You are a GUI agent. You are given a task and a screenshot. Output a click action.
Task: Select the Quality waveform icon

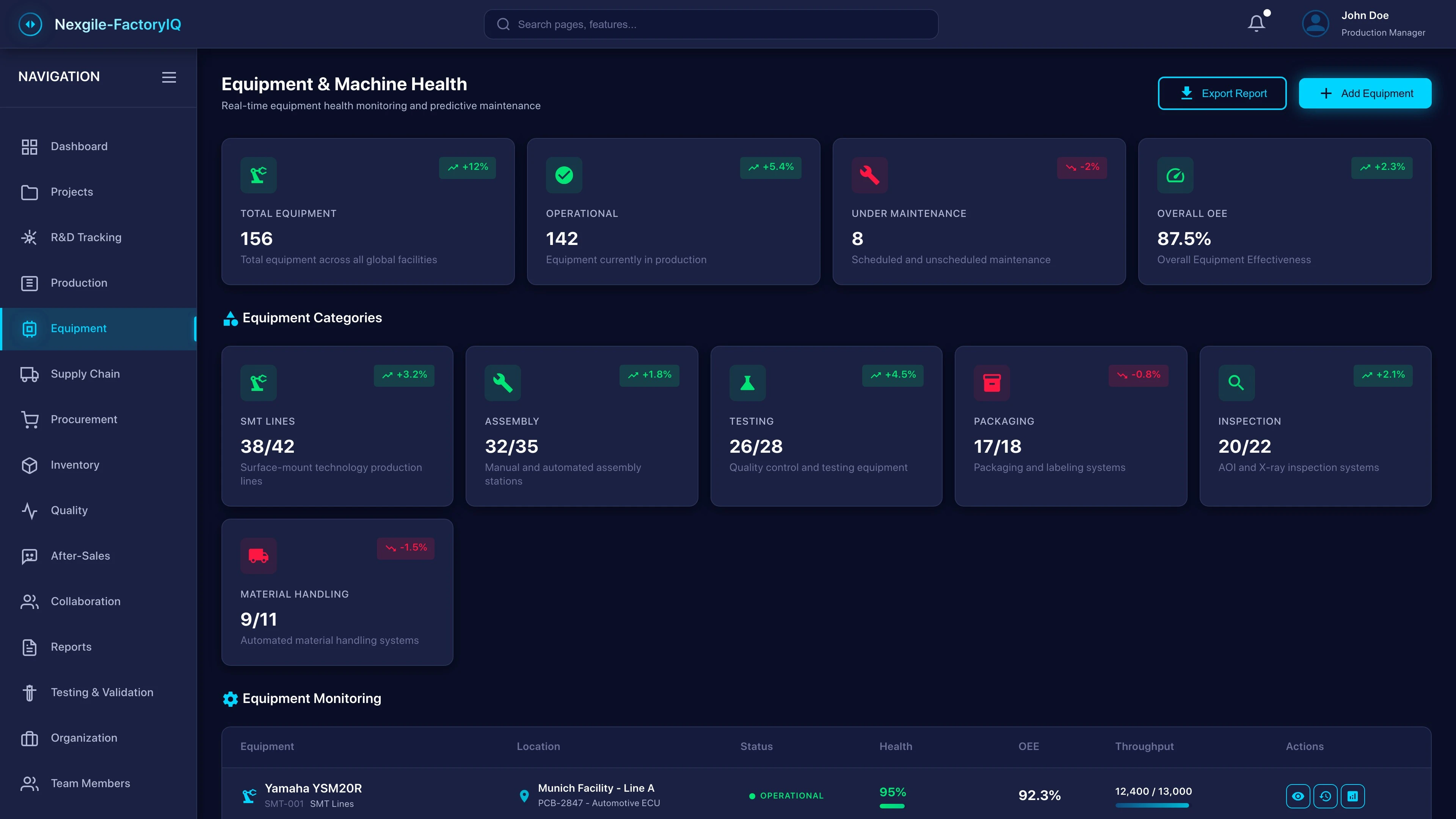29,510
